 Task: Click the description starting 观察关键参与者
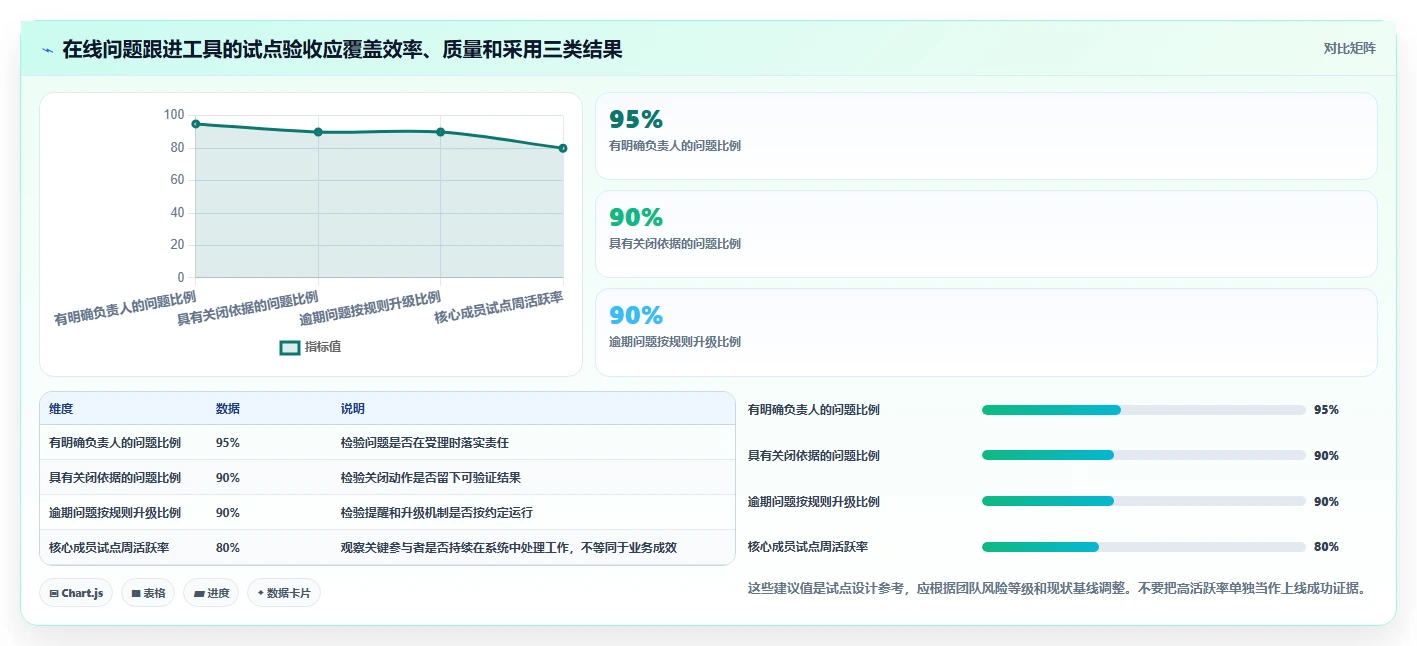509,548
